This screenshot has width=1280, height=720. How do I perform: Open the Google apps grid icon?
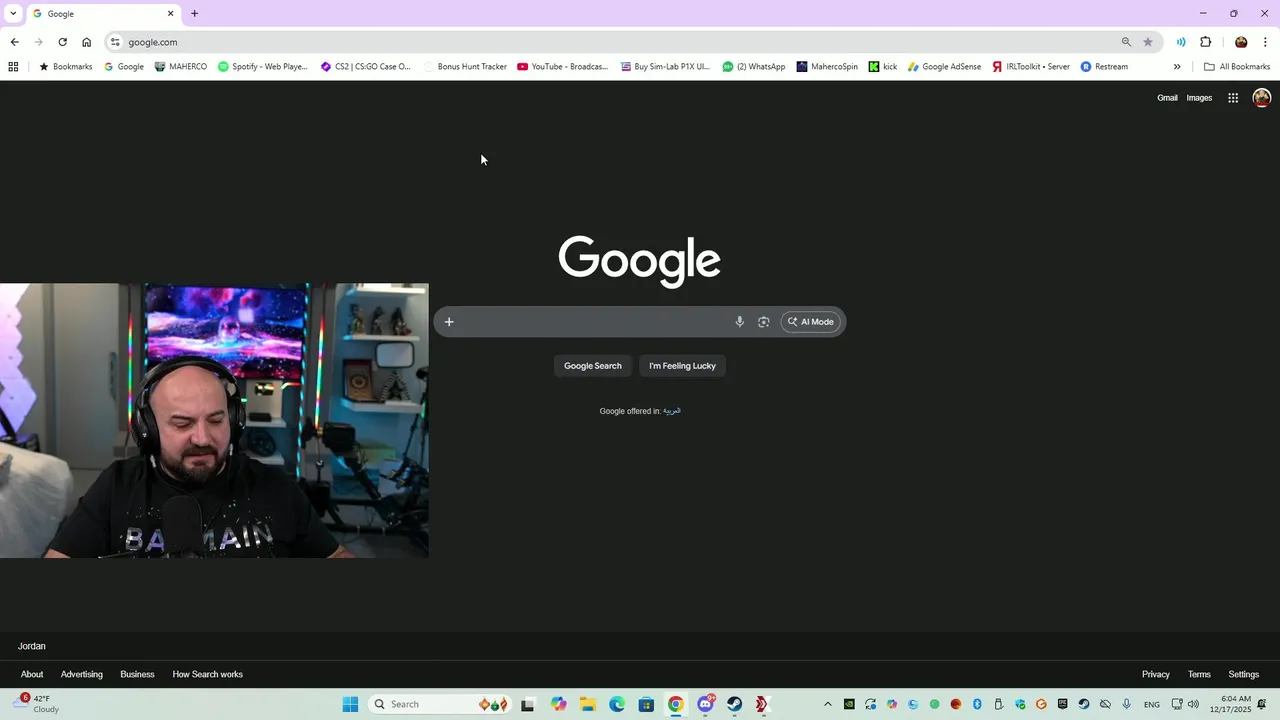click(x=1233, y=98)
